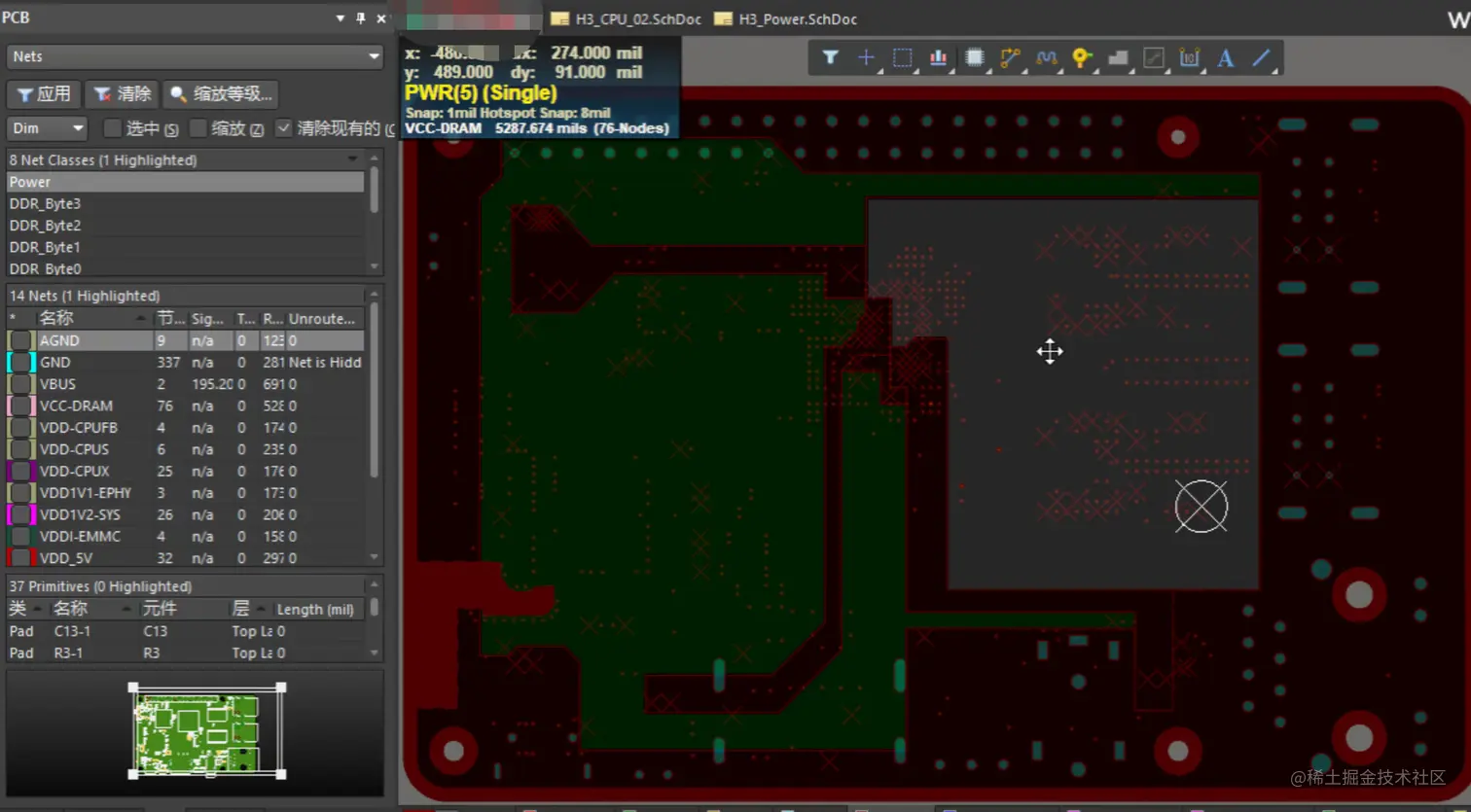Close the PCB panel

380,18
